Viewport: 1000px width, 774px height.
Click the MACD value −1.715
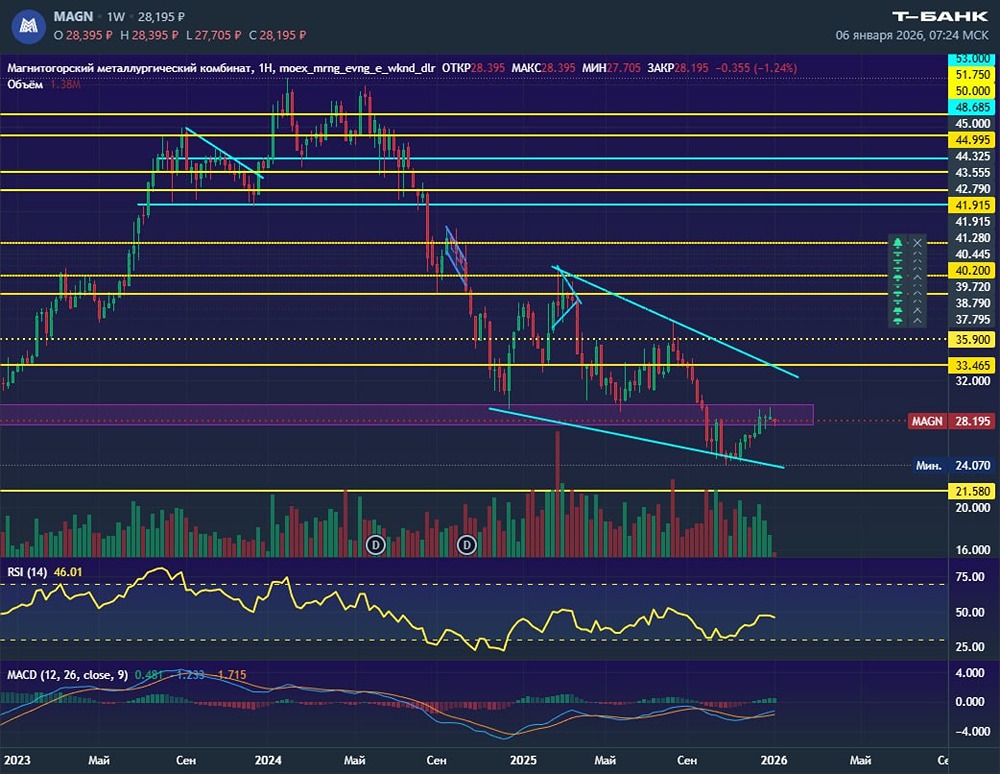[x=230, y=675]
